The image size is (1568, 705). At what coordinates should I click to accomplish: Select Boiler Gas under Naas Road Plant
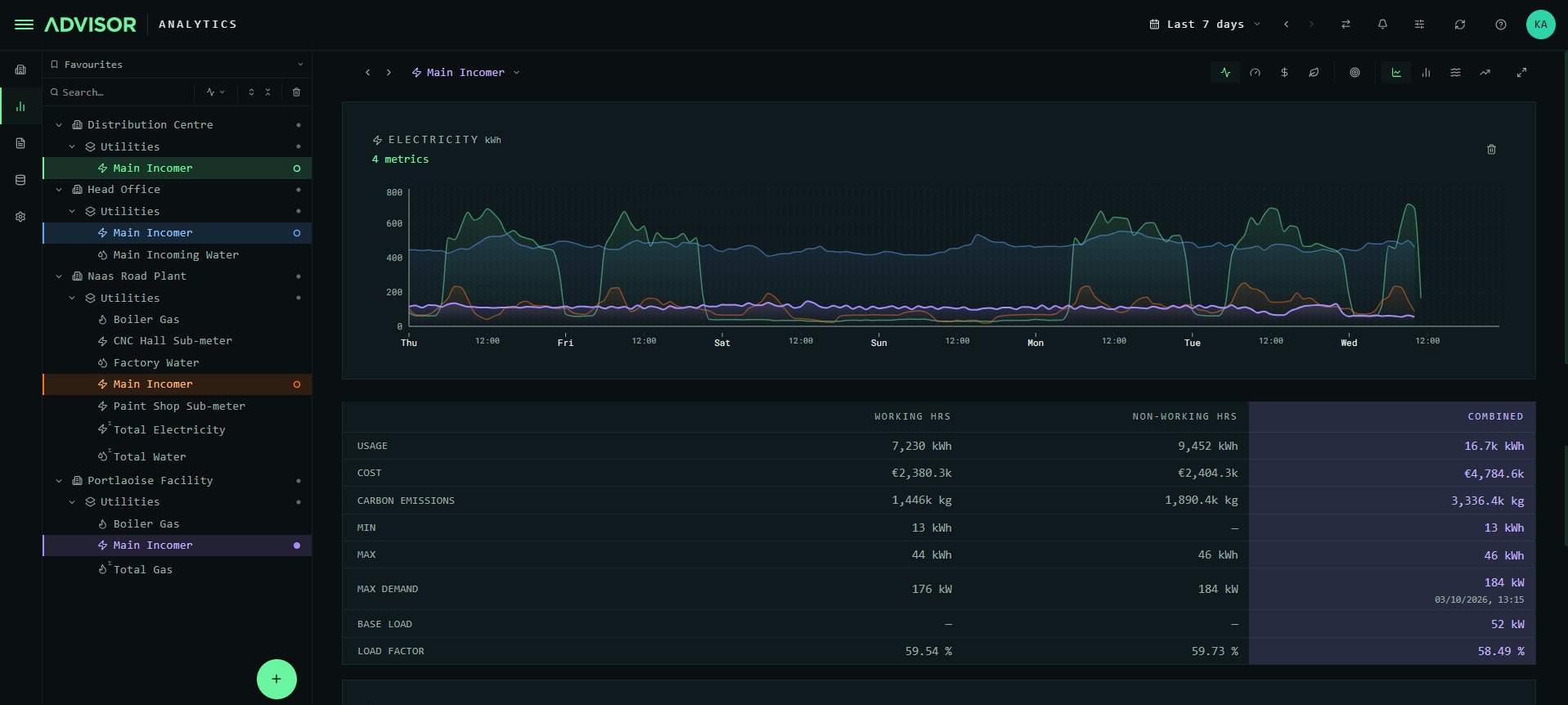pos(177,320)
